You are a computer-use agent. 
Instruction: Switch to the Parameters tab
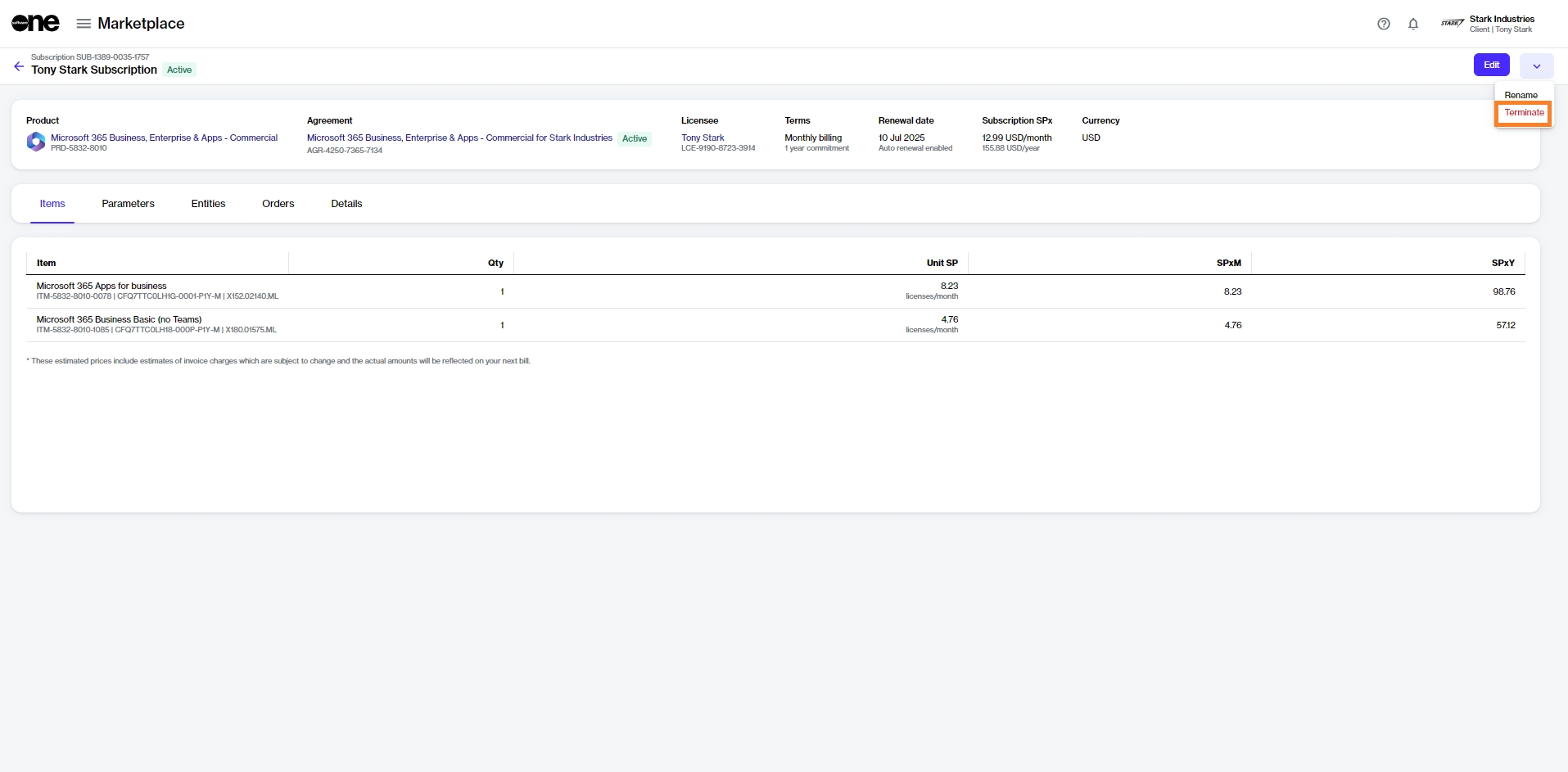click(x=128, y=204)
